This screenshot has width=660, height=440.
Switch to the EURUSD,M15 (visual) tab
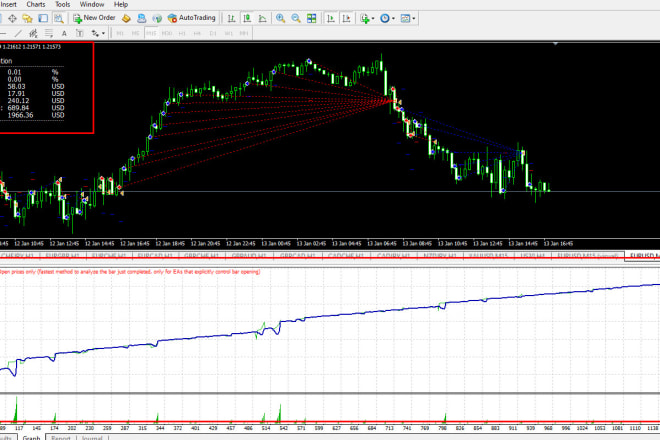(588, 256)
